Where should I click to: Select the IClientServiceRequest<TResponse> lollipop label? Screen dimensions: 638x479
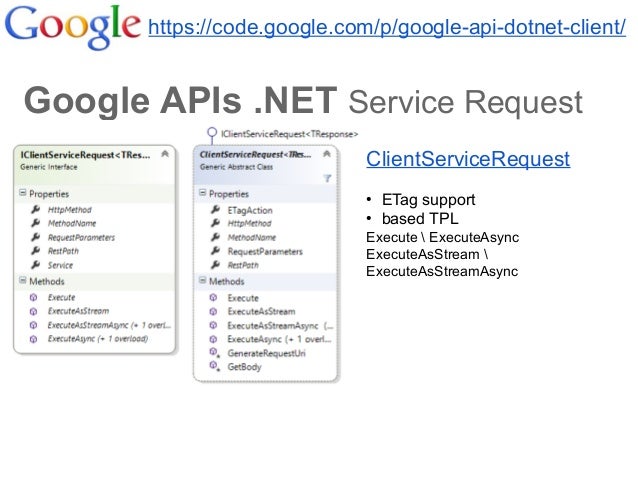click(289, 134)
